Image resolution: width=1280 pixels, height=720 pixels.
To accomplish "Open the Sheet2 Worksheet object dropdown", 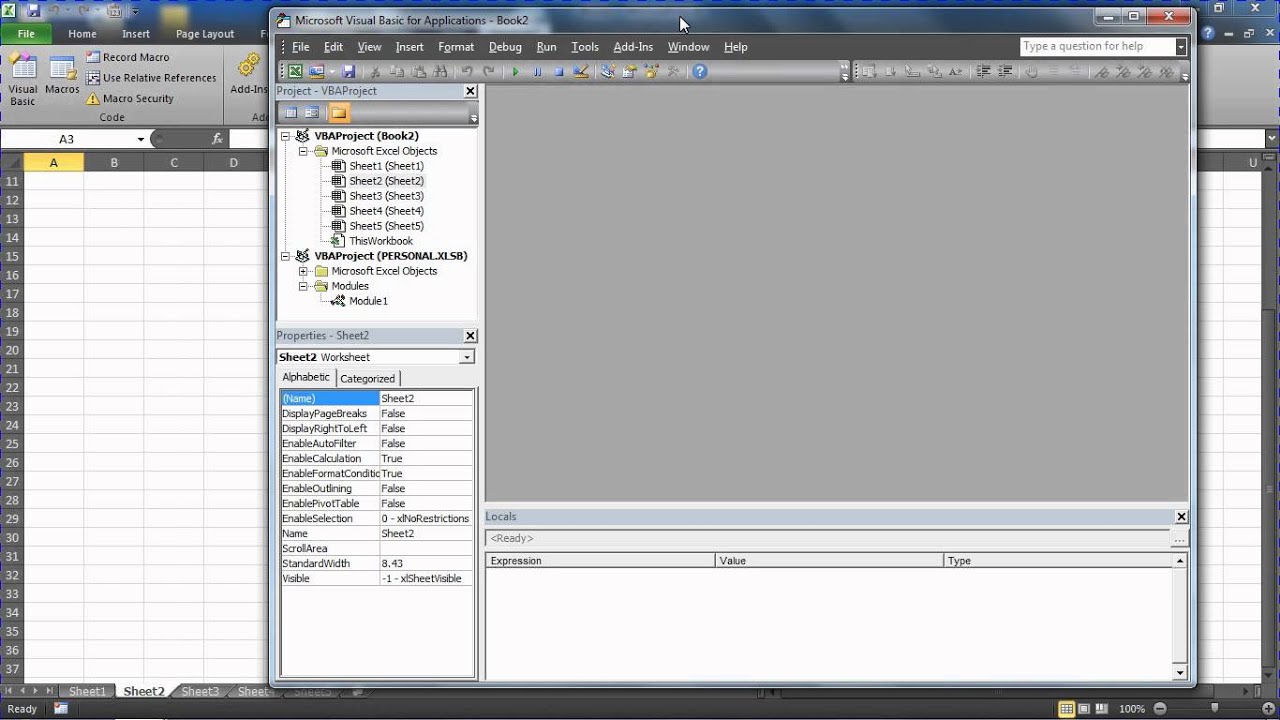I will pyautogui.click(x=467, y=357).
